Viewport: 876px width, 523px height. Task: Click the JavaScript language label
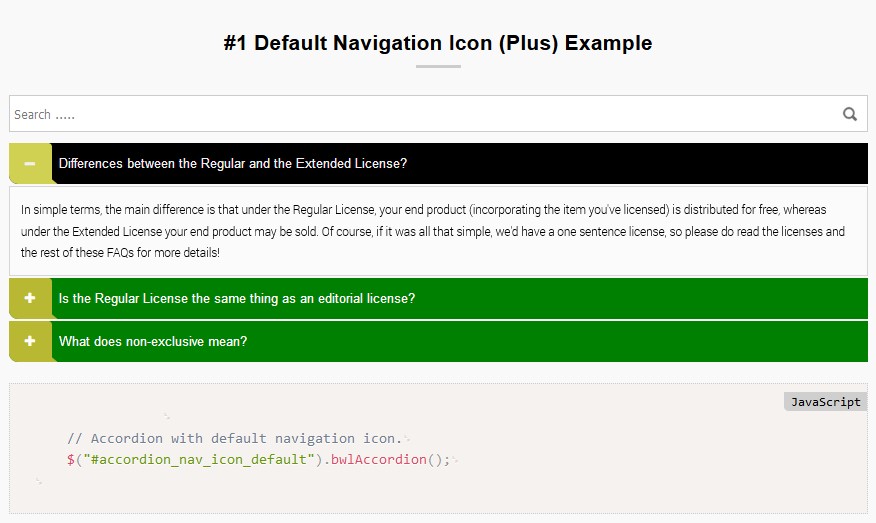pos(825,402)
